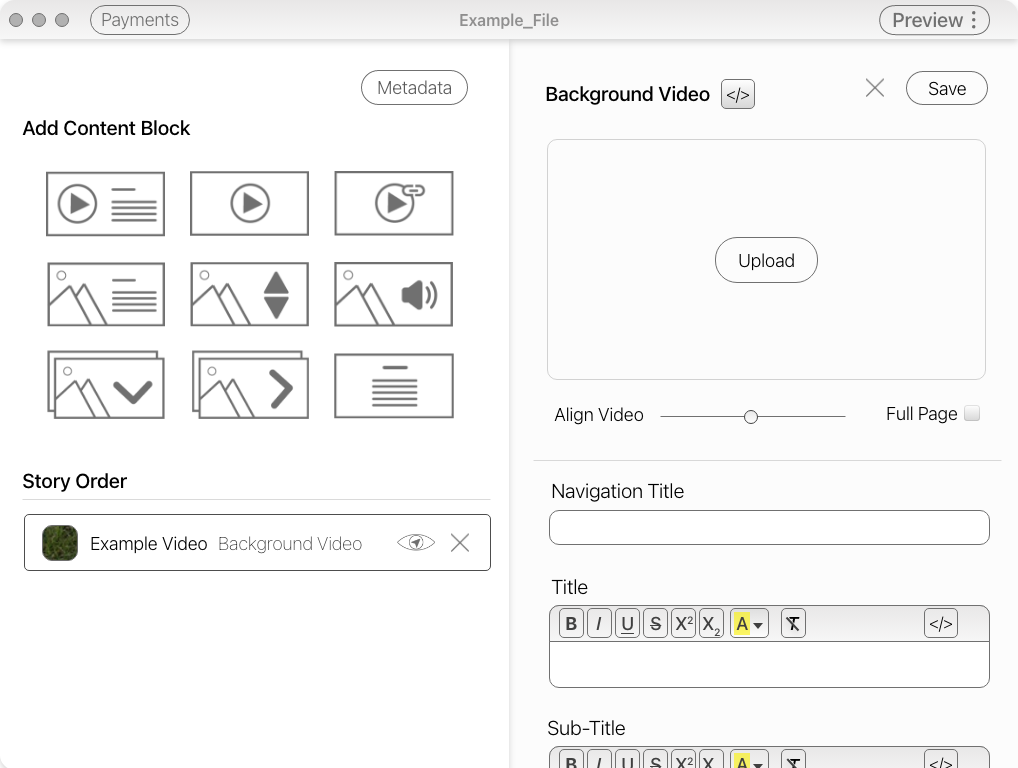Screen dimensions: 1018x768
Task: Save the Background Video settings
Action: click(945, 88)
